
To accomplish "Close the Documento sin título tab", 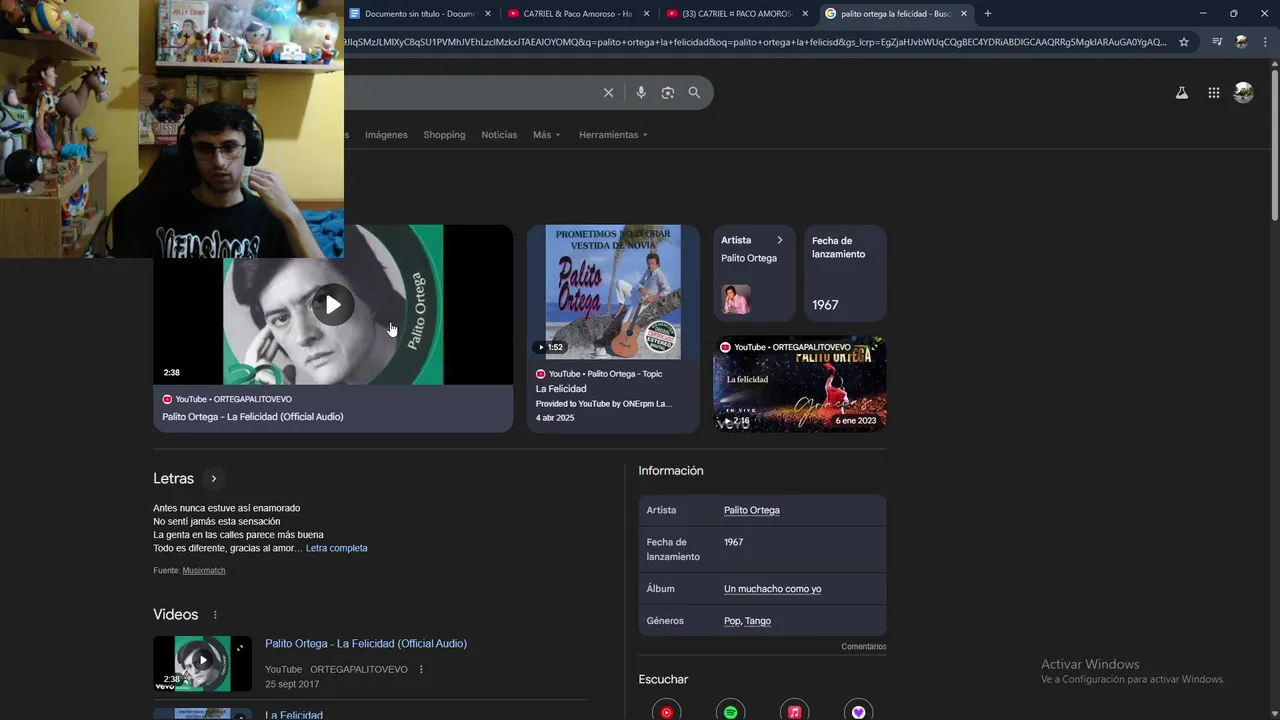I will [x=488, y=14].
